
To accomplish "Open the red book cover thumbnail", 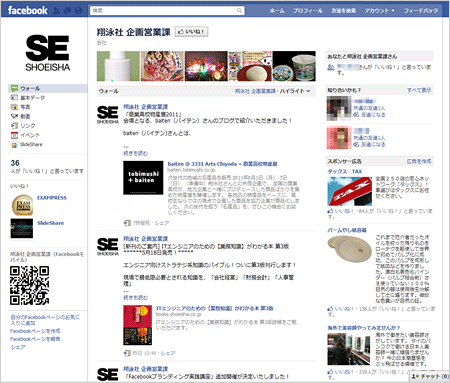I will click(138, 325).
